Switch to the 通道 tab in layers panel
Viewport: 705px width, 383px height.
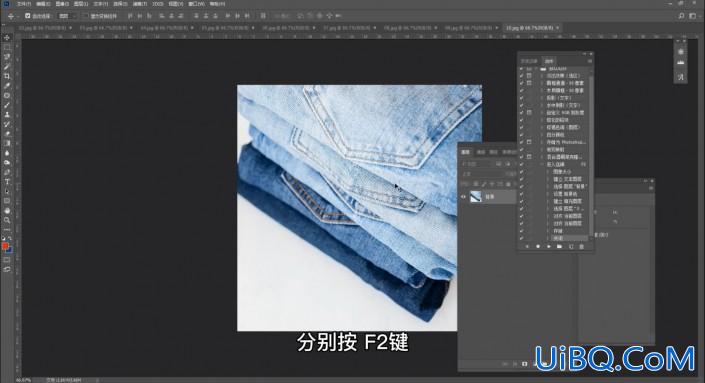[x=481, y=152]
